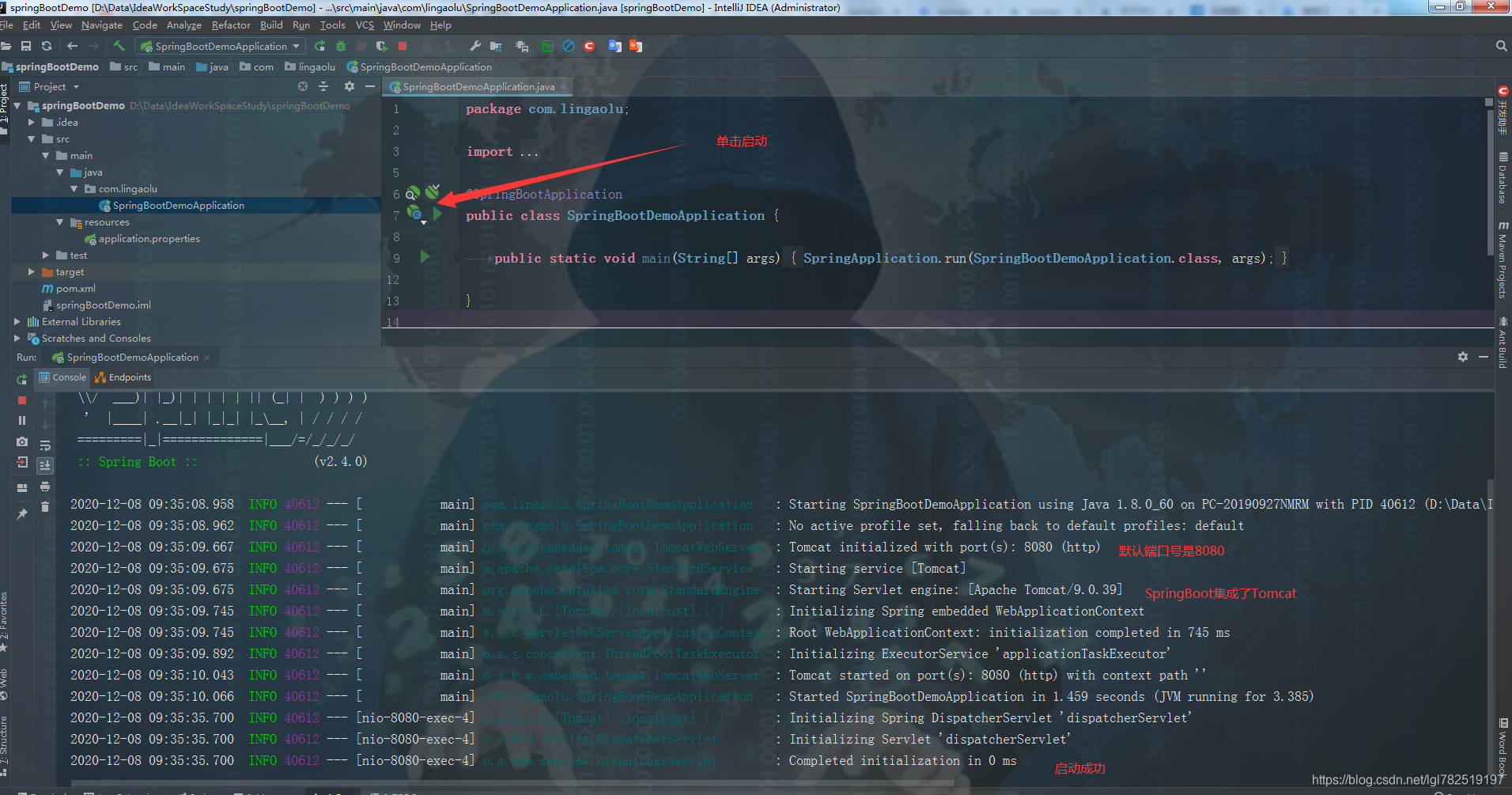Click the run gutter arrow on line 7
Viewport: 1512px width, 795px height.
[437, 214]
